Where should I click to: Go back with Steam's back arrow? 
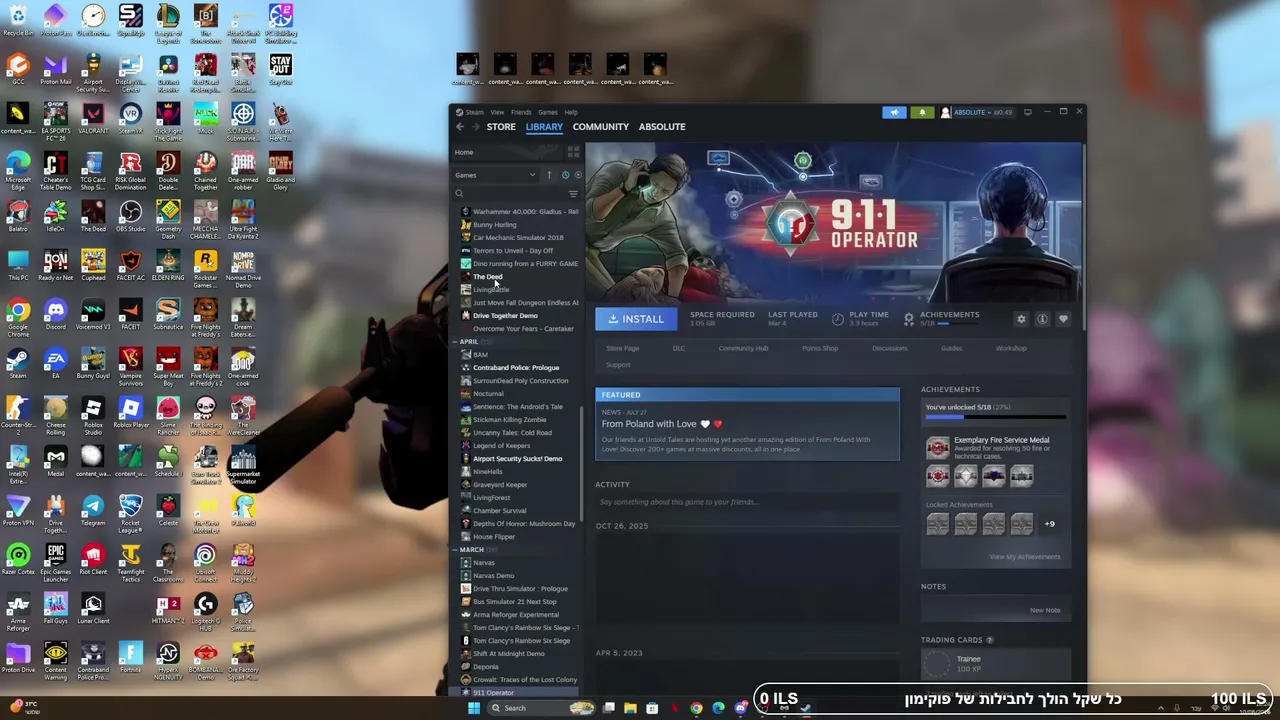click(x=460, y=127)
